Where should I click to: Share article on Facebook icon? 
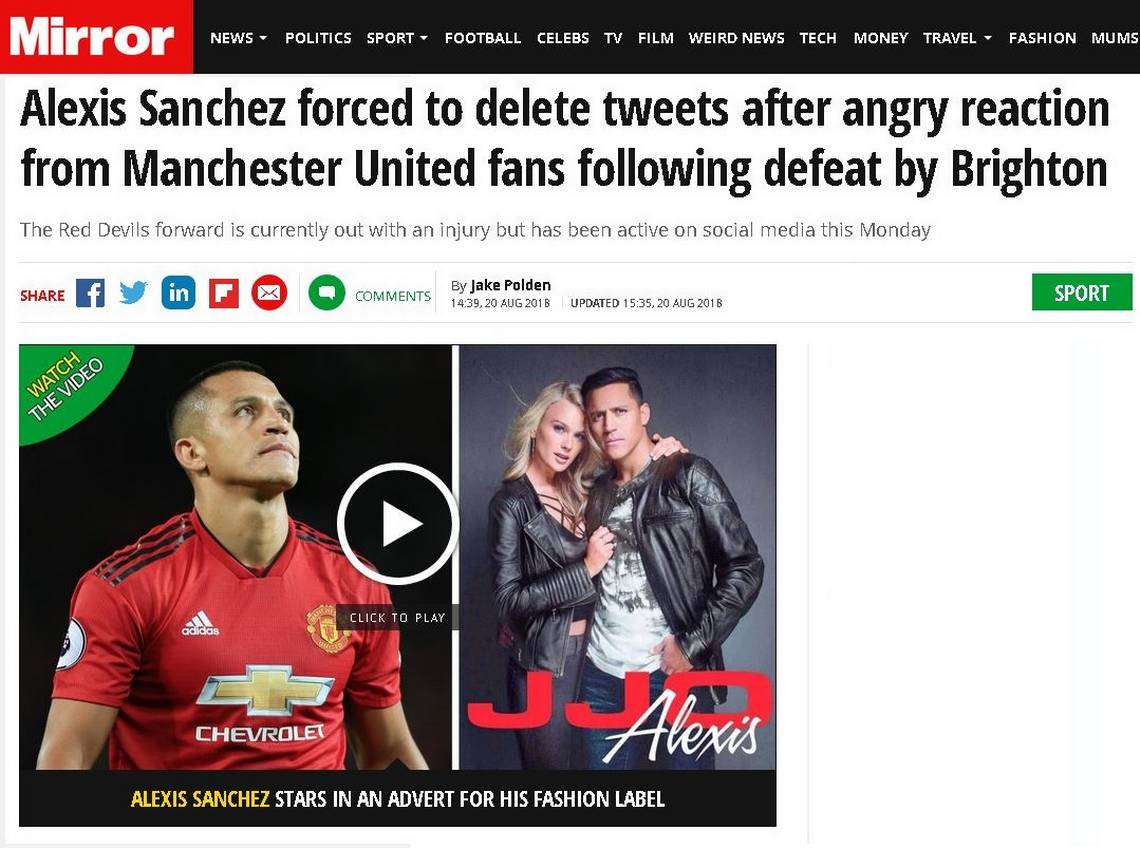91,293
